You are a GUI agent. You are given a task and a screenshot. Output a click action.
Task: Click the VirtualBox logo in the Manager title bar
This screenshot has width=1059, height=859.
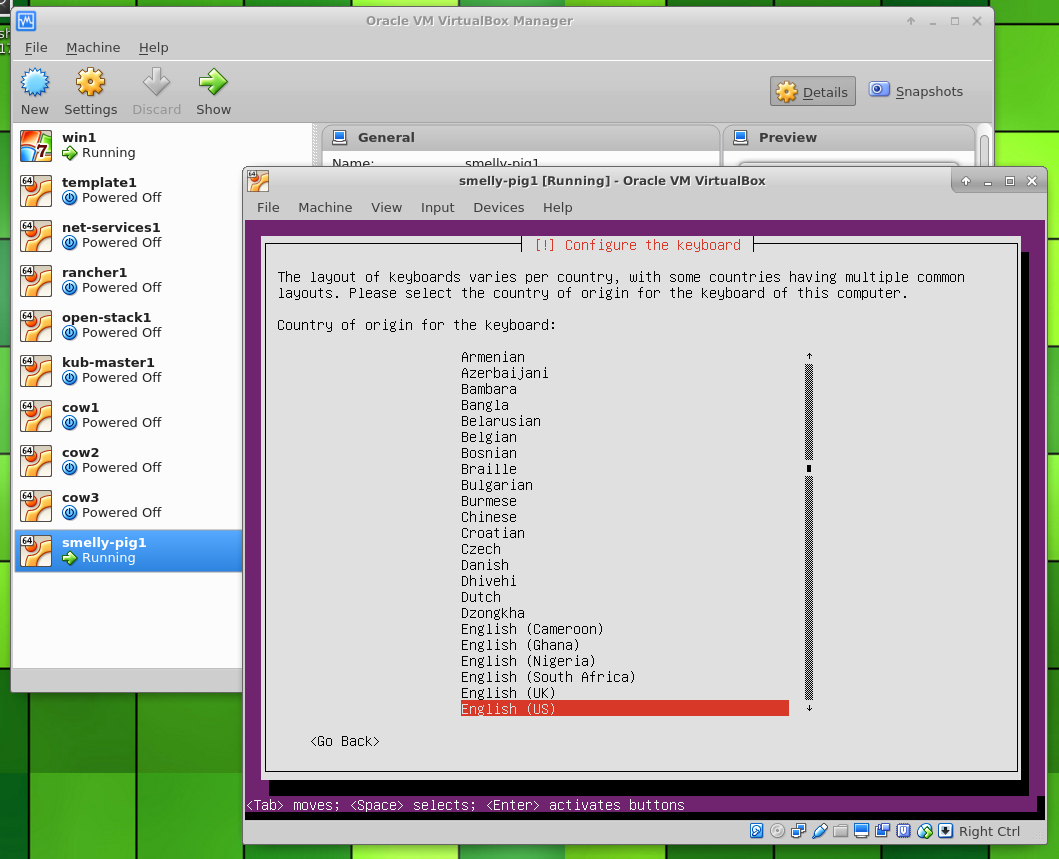coord(26,21)
